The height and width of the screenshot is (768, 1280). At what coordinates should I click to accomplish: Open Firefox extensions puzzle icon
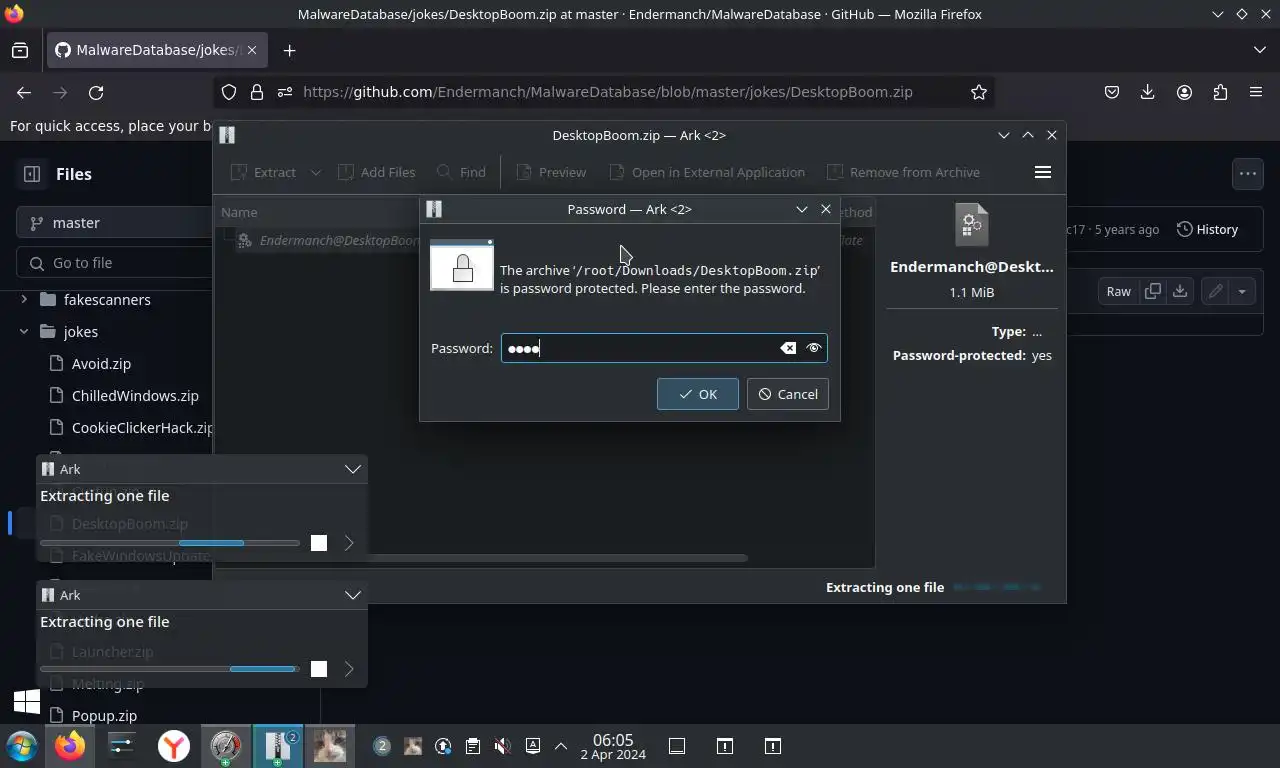[x=1220, y=92]
